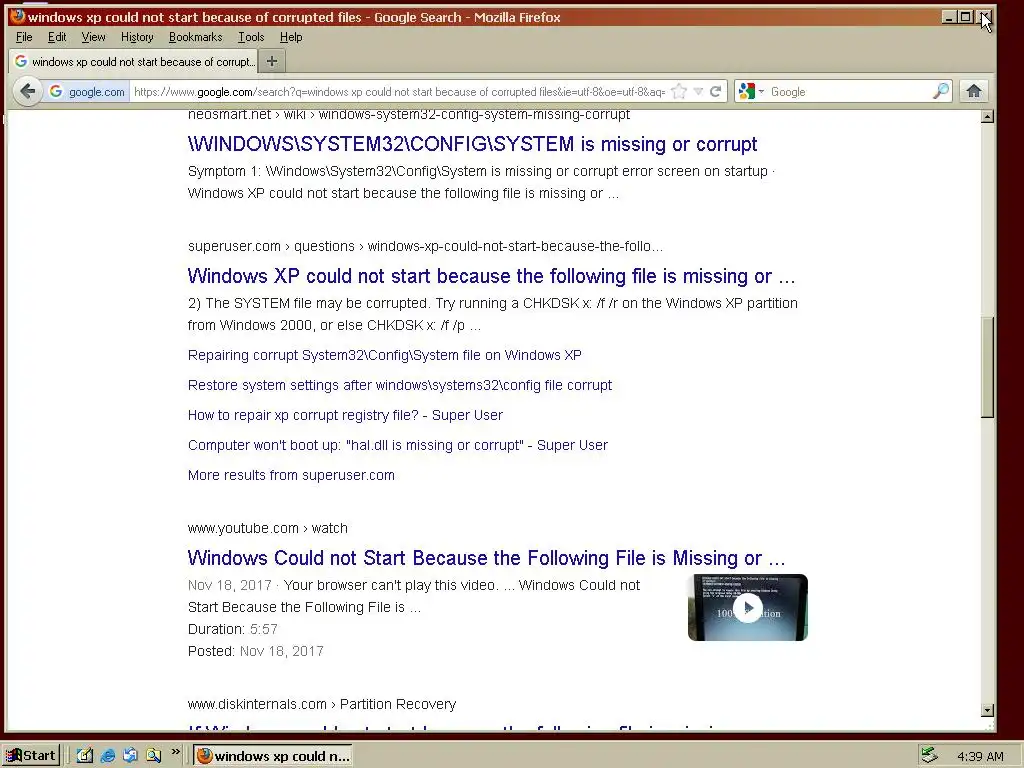
Task: Click the 'www.youtube.com › watch' breadcrumb text
Action: pos(268,528)
